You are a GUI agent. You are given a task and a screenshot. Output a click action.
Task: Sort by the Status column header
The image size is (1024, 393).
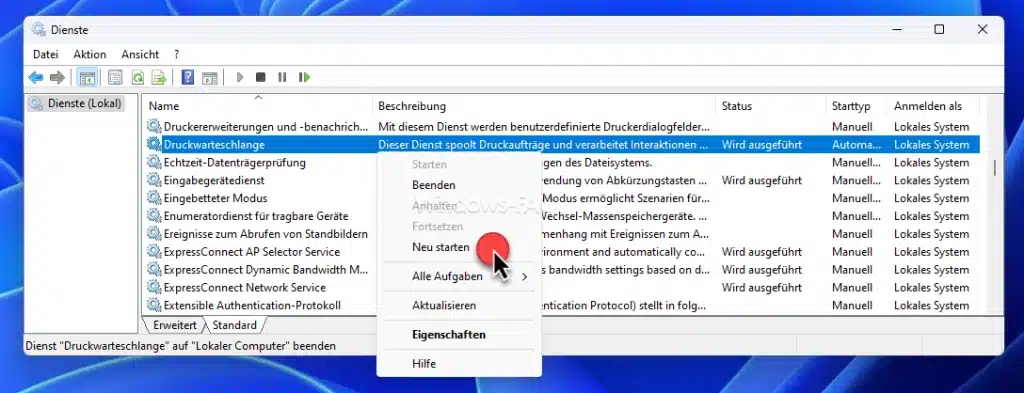click(x=771, y=106)
